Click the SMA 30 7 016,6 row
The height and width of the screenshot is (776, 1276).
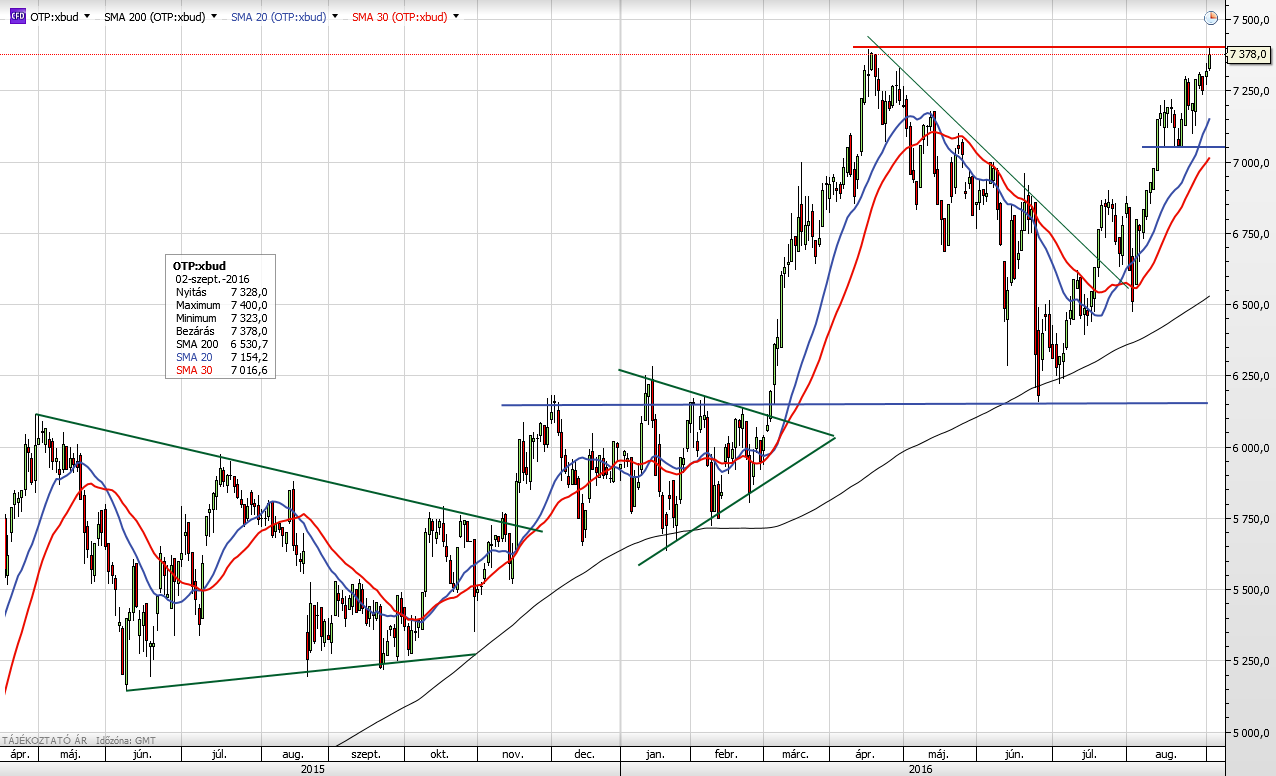pyautogui.click(x=221, y=370)
